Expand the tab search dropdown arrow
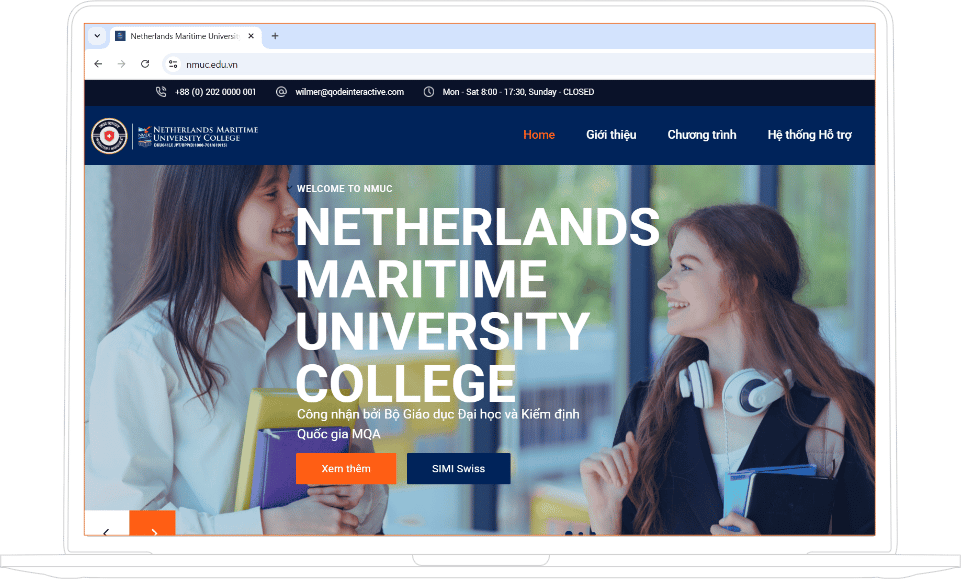The width and height of the screenshot is (961, 579). tap(97, 36)
